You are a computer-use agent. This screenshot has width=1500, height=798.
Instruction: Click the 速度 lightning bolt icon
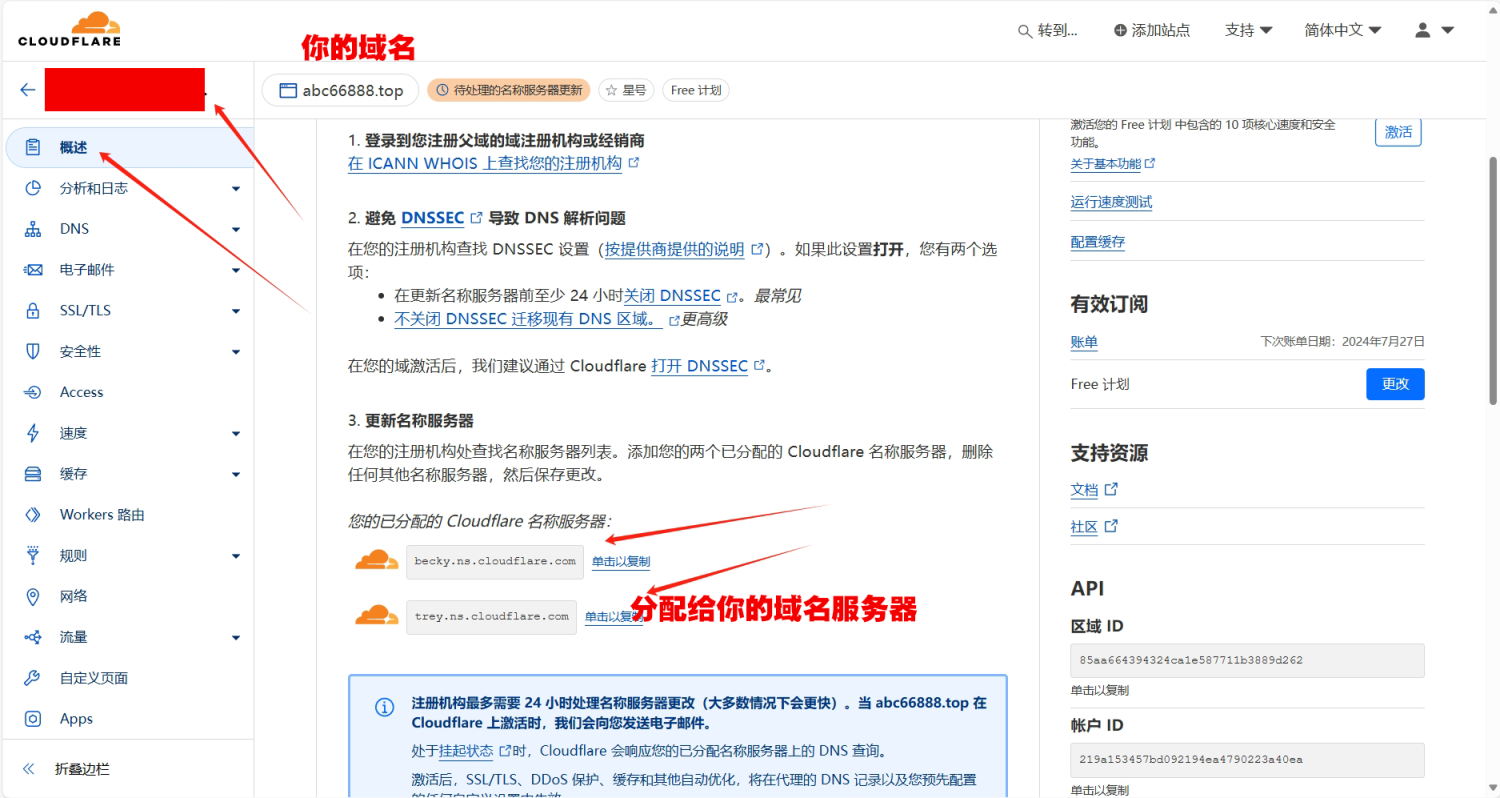click(x=33, y=433)
